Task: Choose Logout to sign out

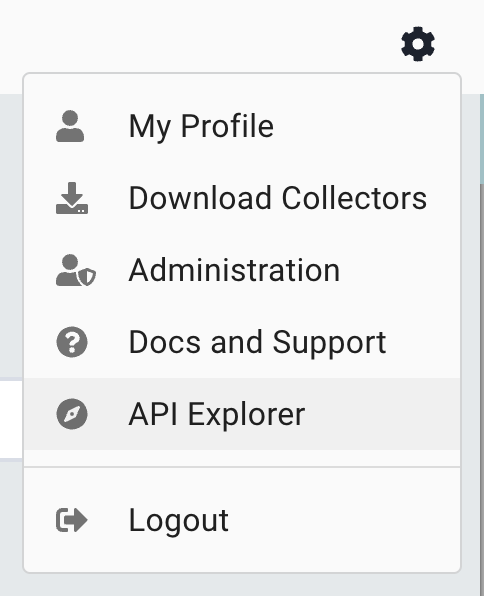Action: coord(242,520)
